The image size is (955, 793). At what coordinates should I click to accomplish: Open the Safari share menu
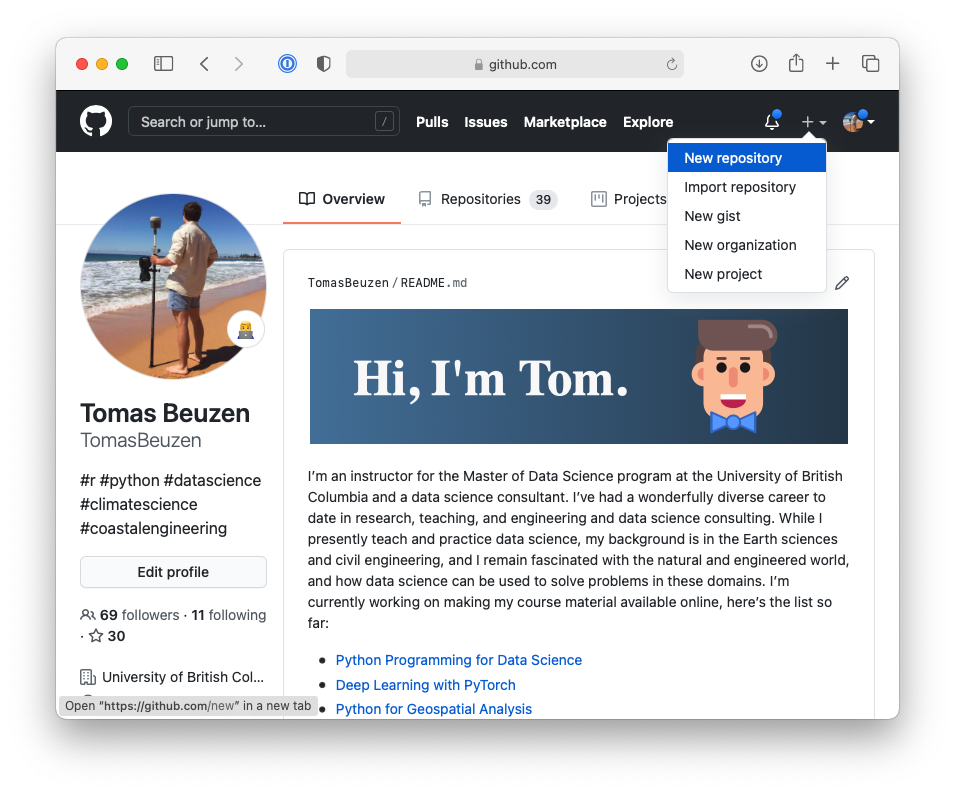[796, 63]
